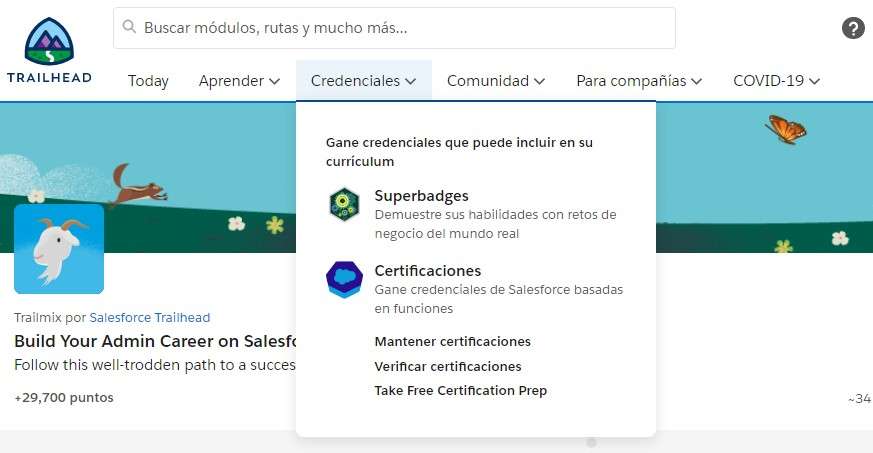Expand the Aprender menu
873x453 pixels.
239,81
